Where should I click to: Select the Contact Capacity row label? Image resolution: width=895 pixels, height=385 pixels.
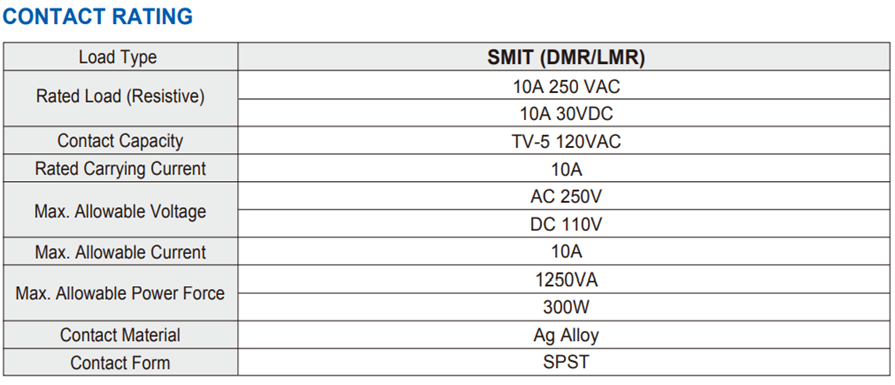[x=120, y=141]
